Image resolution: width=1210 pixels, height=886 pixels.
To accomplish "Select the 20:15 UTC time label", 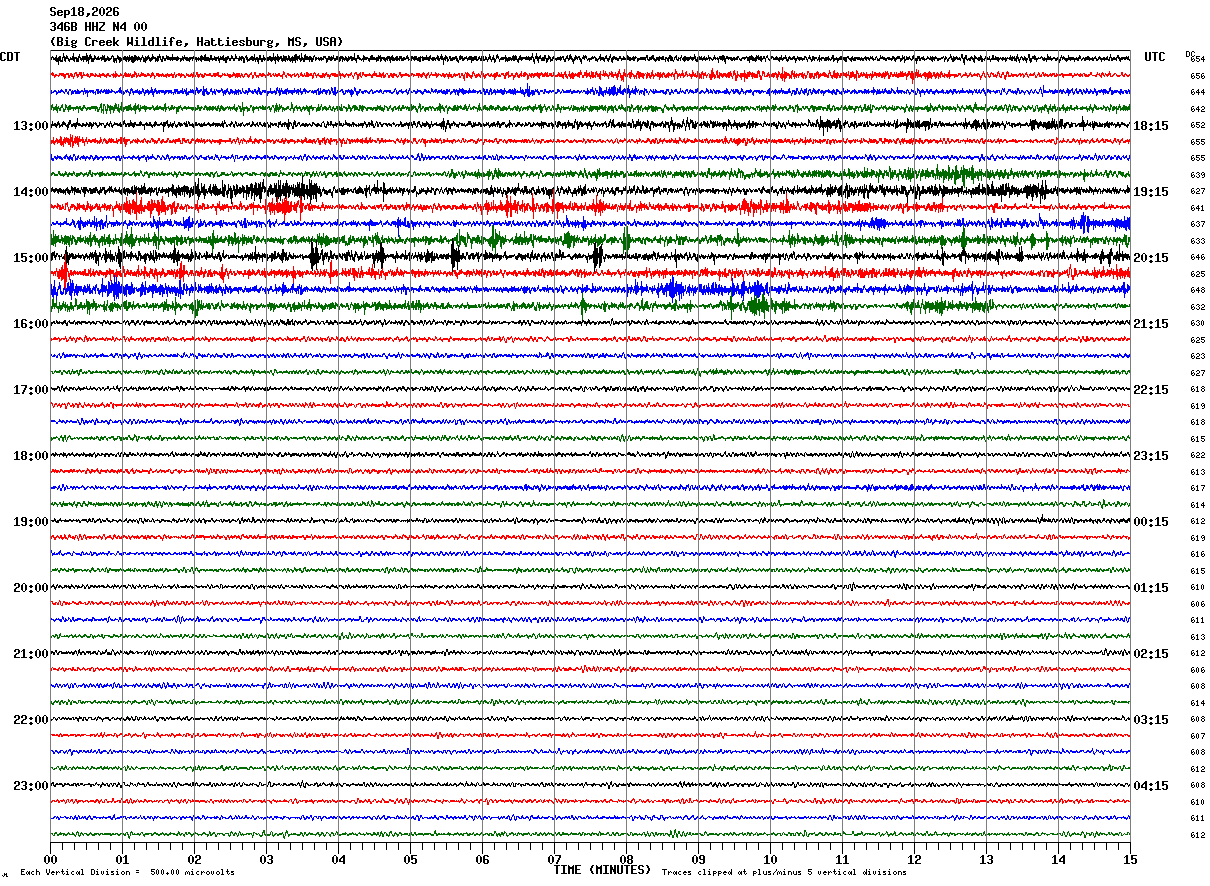I will pos(1151,257).
